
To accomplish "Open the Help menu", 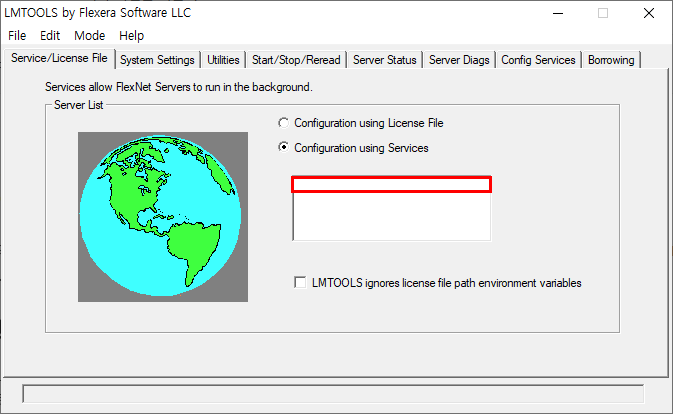I will (x=131, y=36).
